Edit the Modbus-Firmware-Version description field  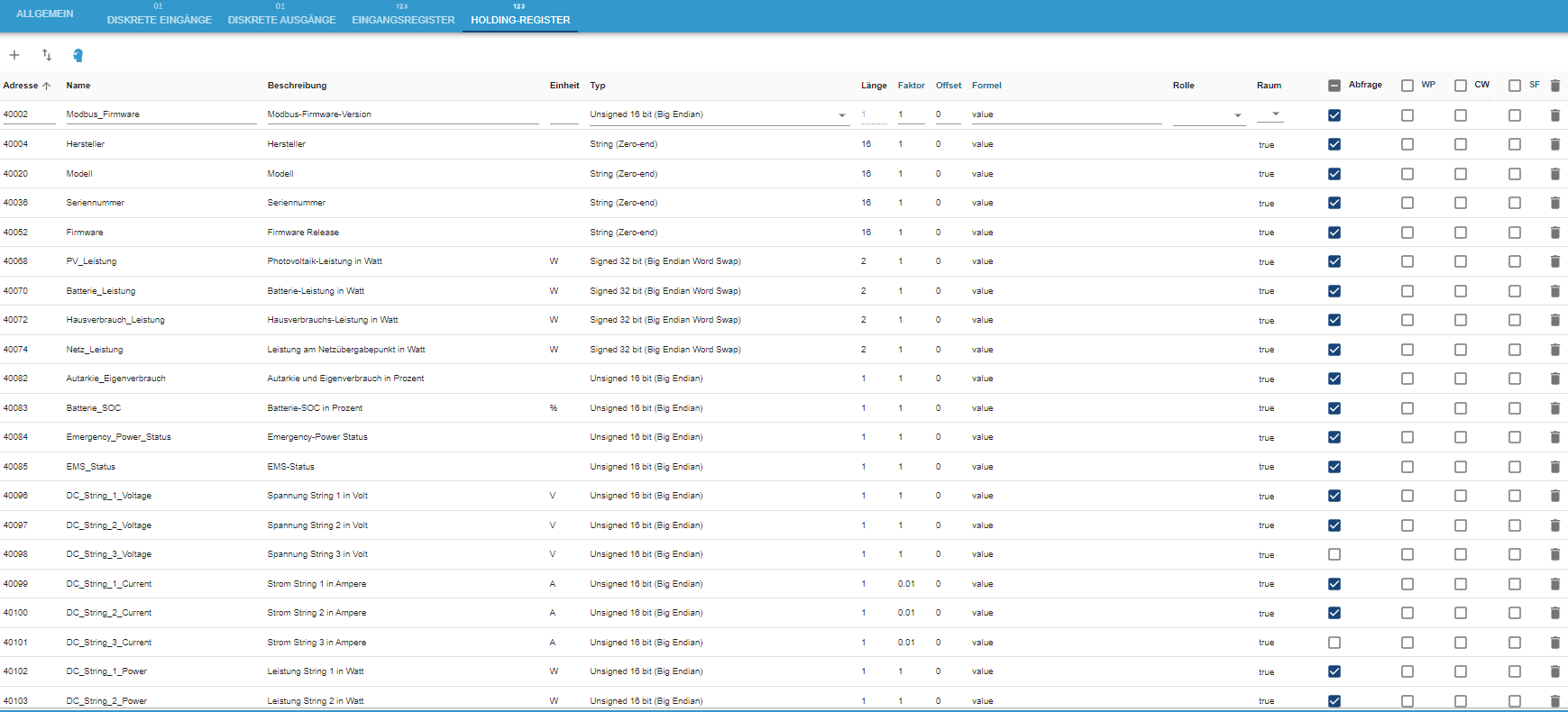[x=402, y=114]
